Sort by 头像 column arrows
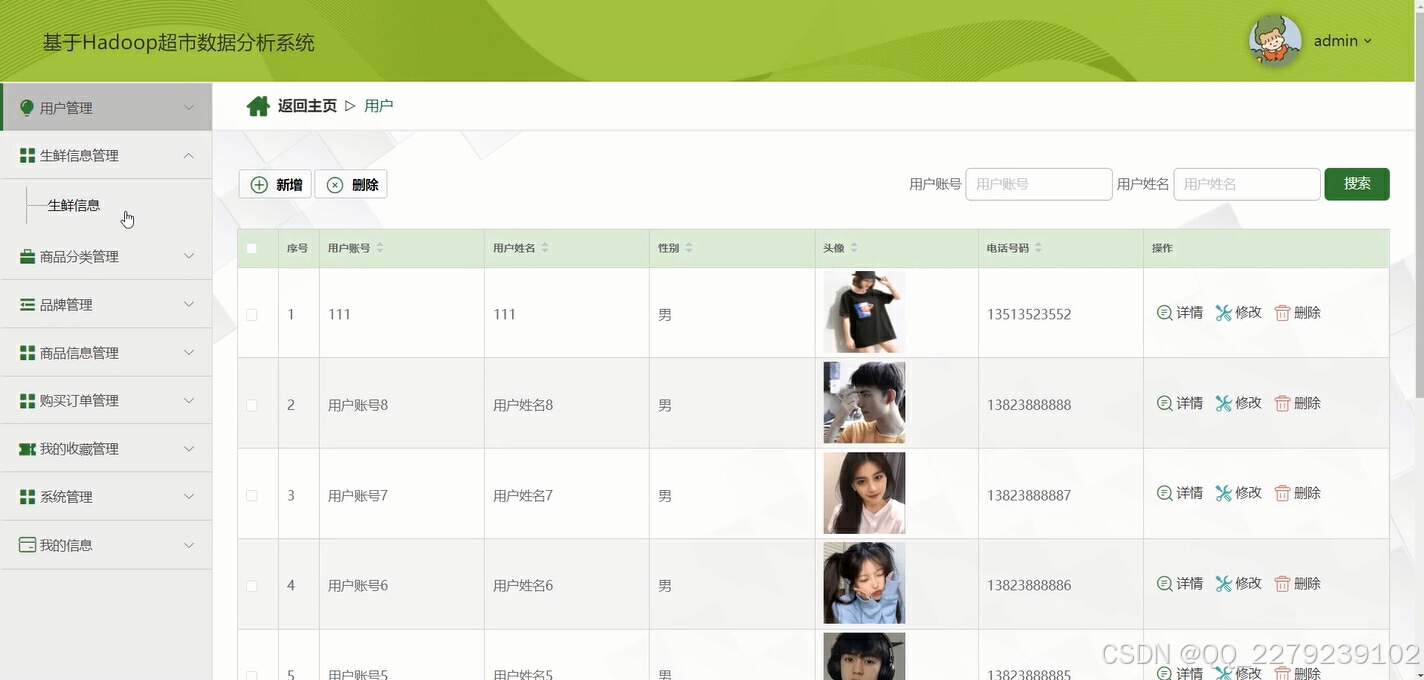This screenshot has width=1424, height=680. tap(854, 248)
